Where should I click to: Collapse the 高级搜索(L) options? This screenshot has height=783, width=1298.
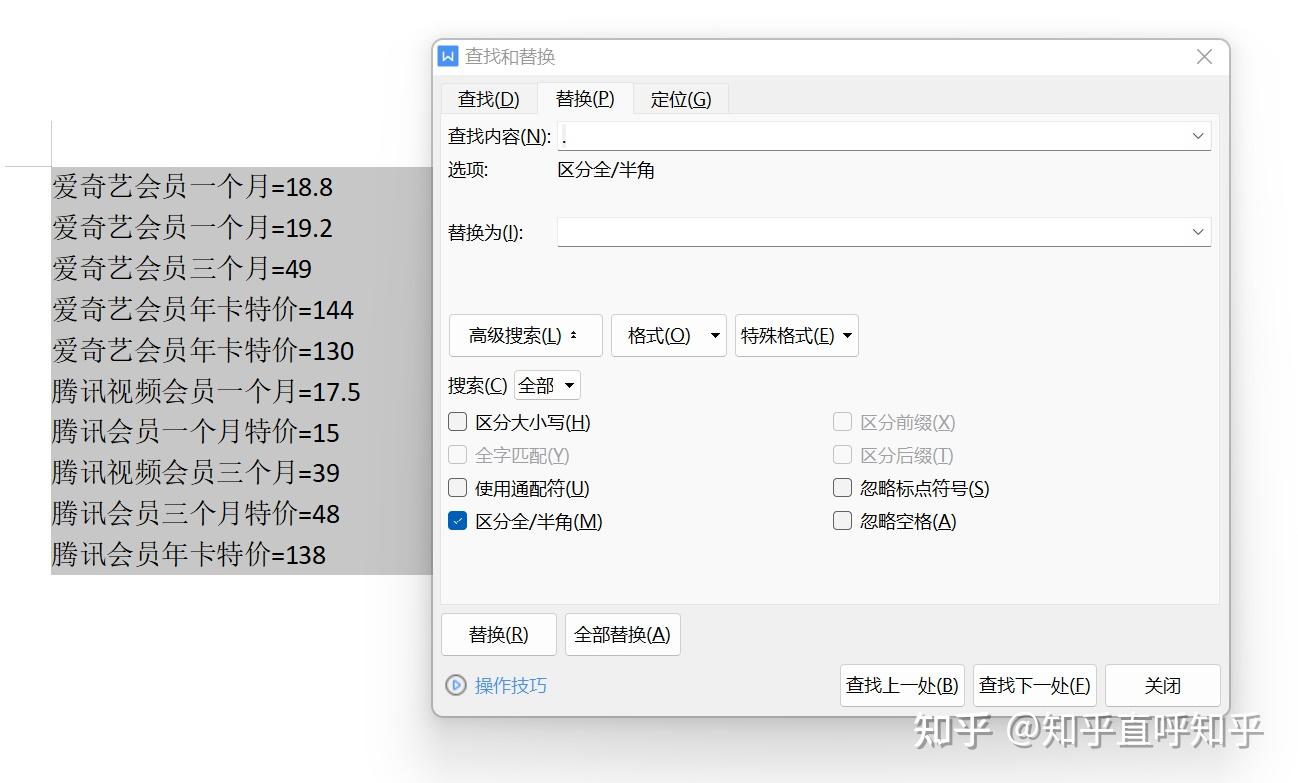pyautogui.click(x=526, y=336)
